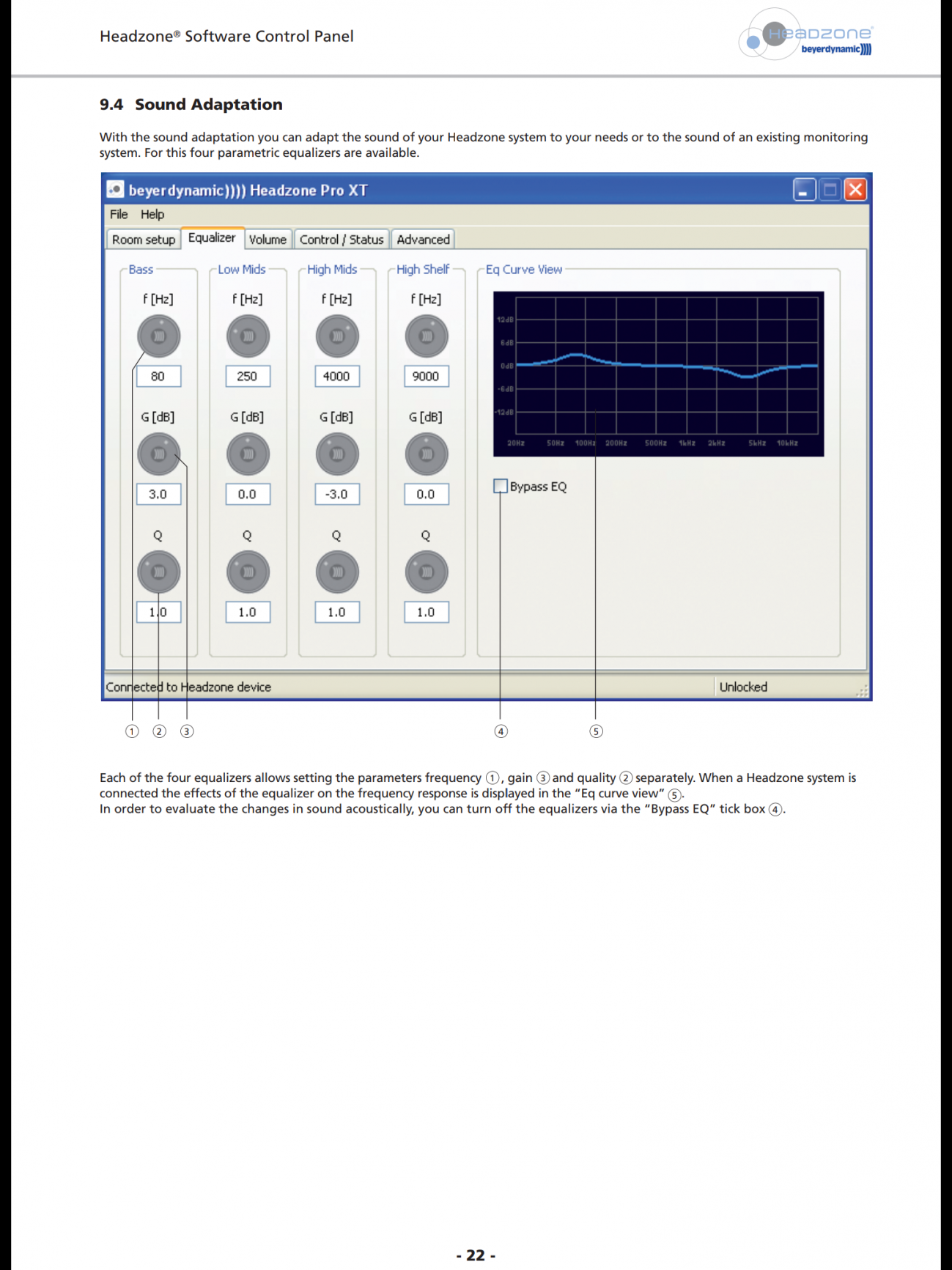
Task: Adjust the Low Mids Q knob
Action: (x=248, y=572)
